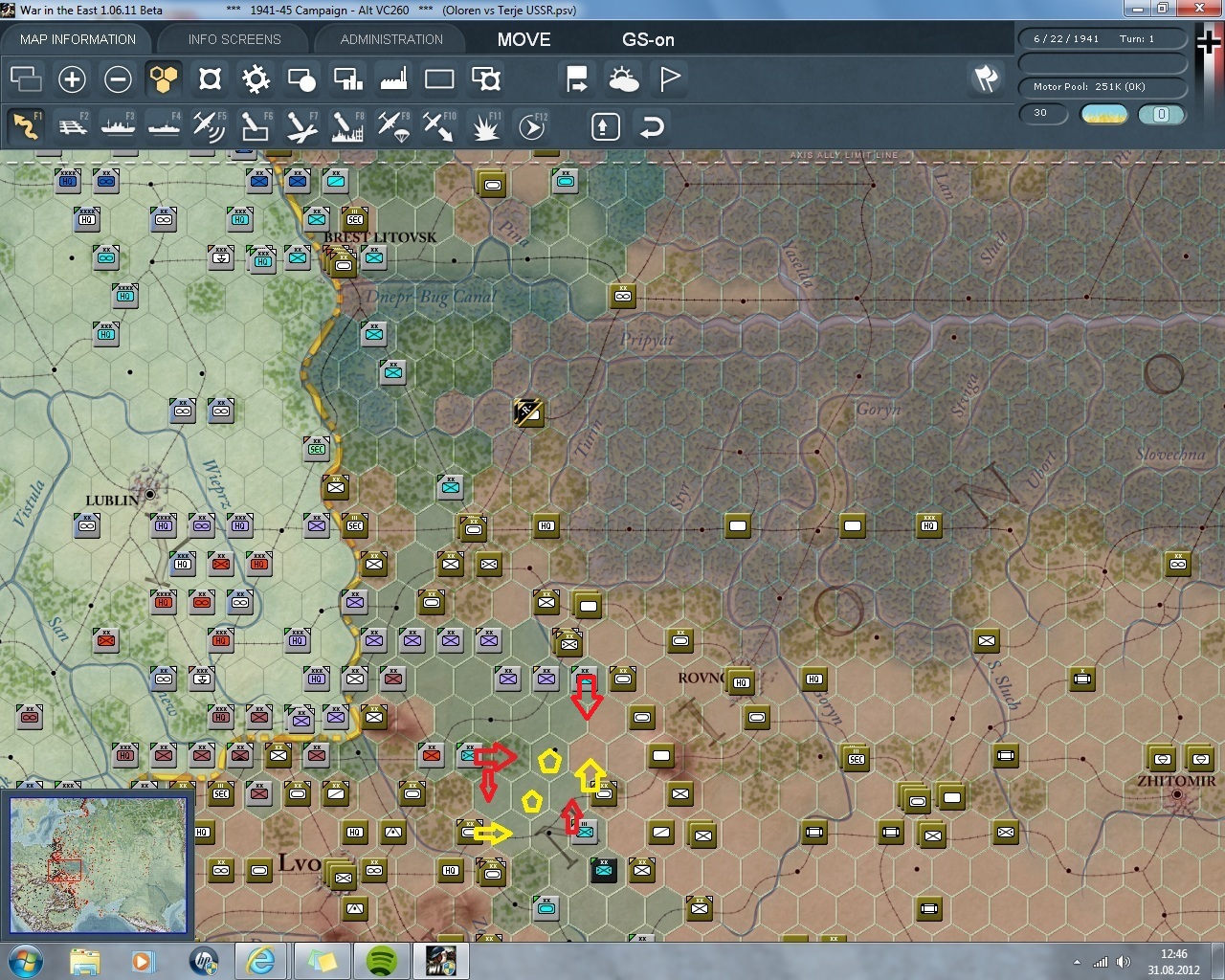Screen dimensions: 1225x980
Task: Click the overlapping rectangles unit display icon
Action: [26, 78]
